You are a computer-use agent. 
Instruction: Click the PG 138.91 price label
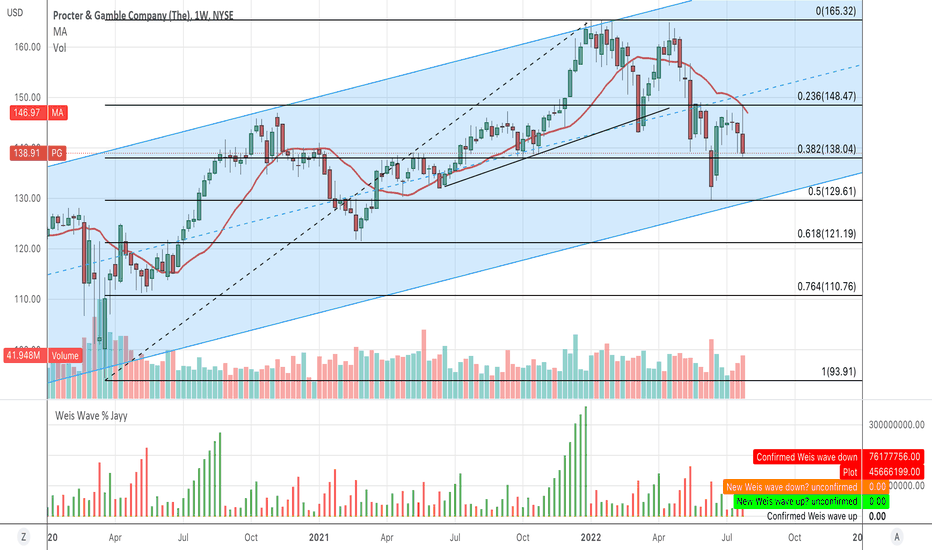(39, 153)
